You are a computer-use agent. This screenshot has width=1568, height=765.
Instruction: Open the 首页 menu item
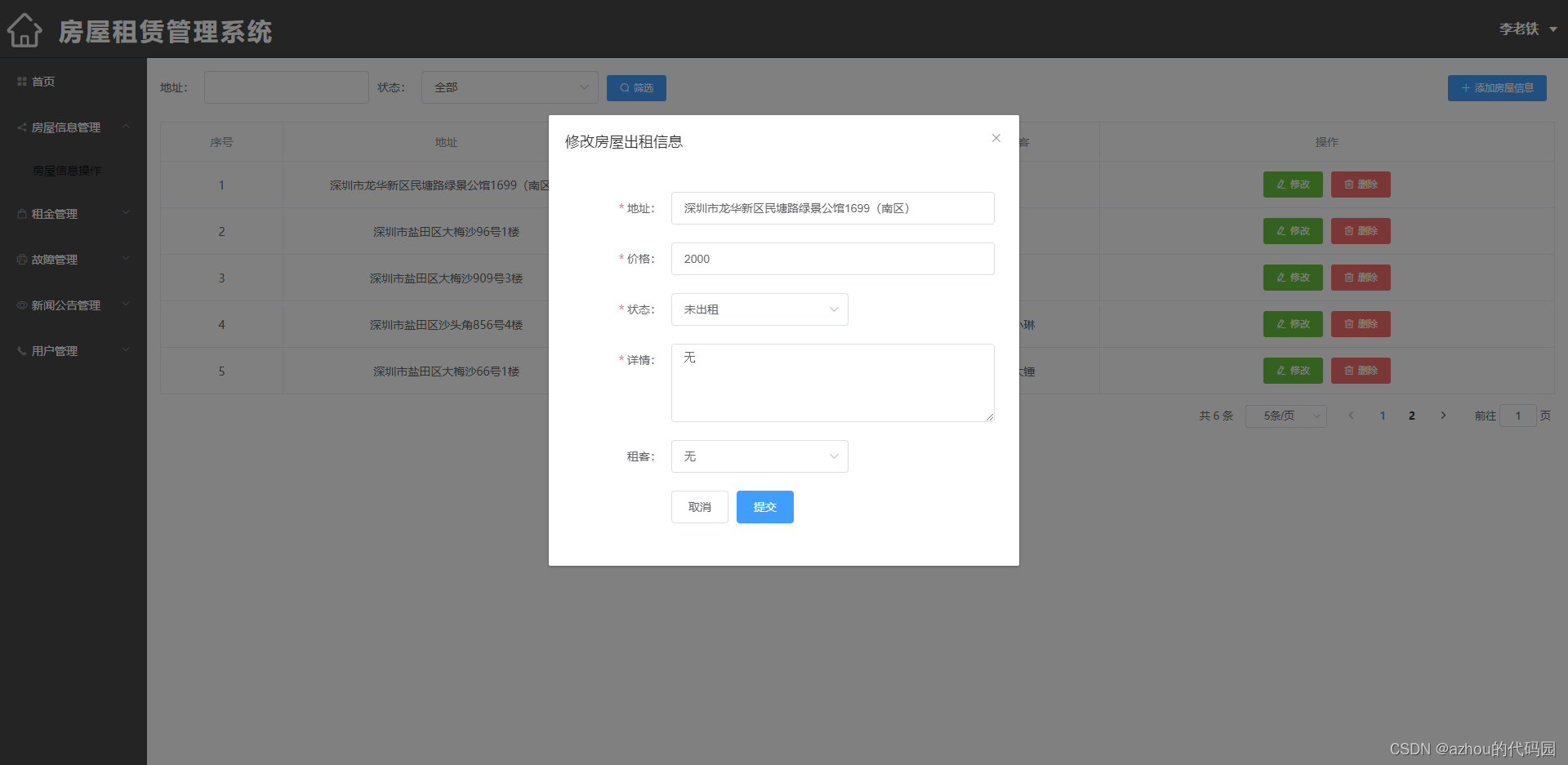[x=73, y=82]
